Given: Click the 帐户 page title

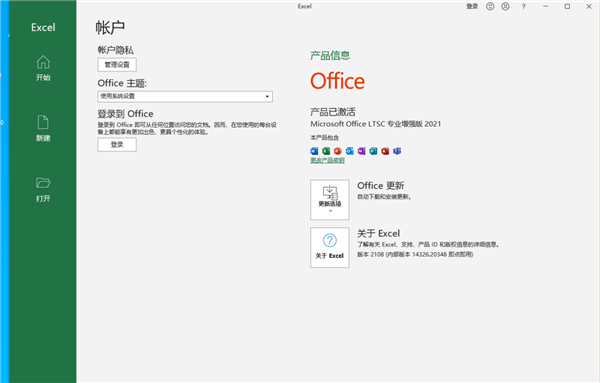Looking at the screenshot, I should point(110,28).
